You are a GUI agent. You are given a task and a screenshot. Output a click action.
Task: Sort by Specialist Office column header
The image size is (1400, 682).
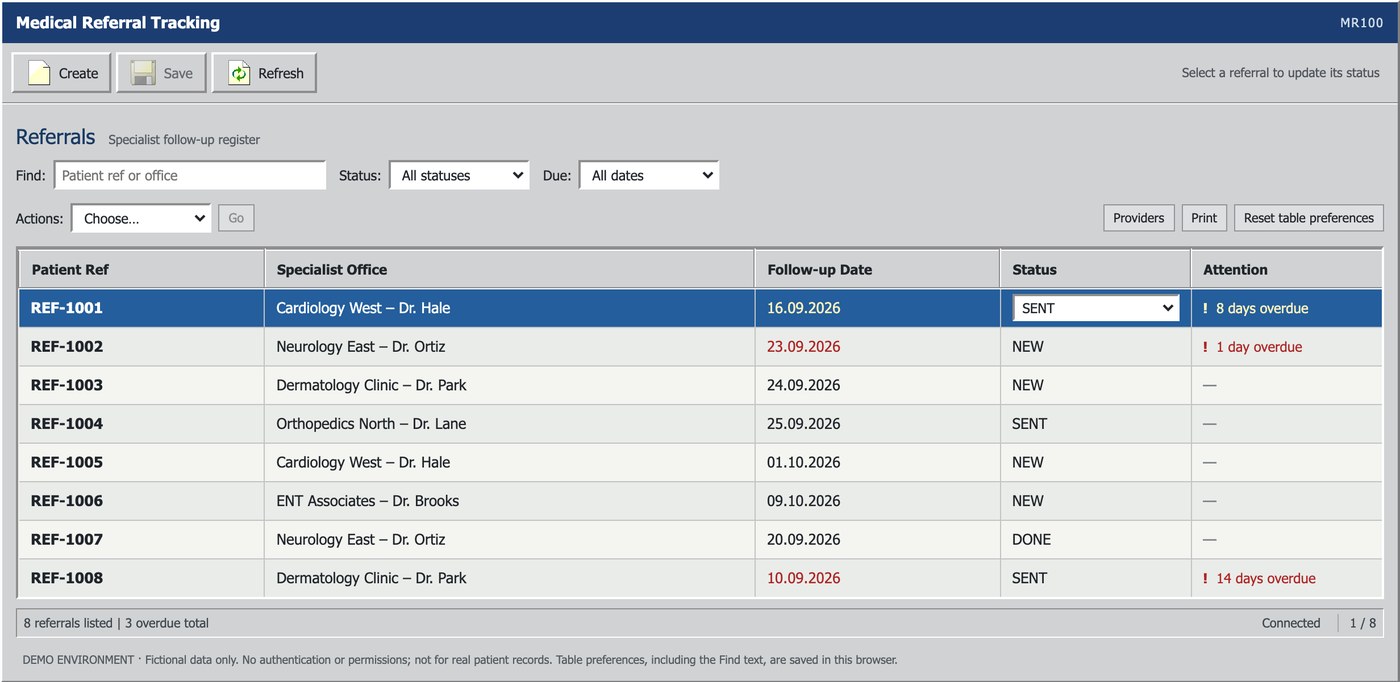tap(509, 269)
